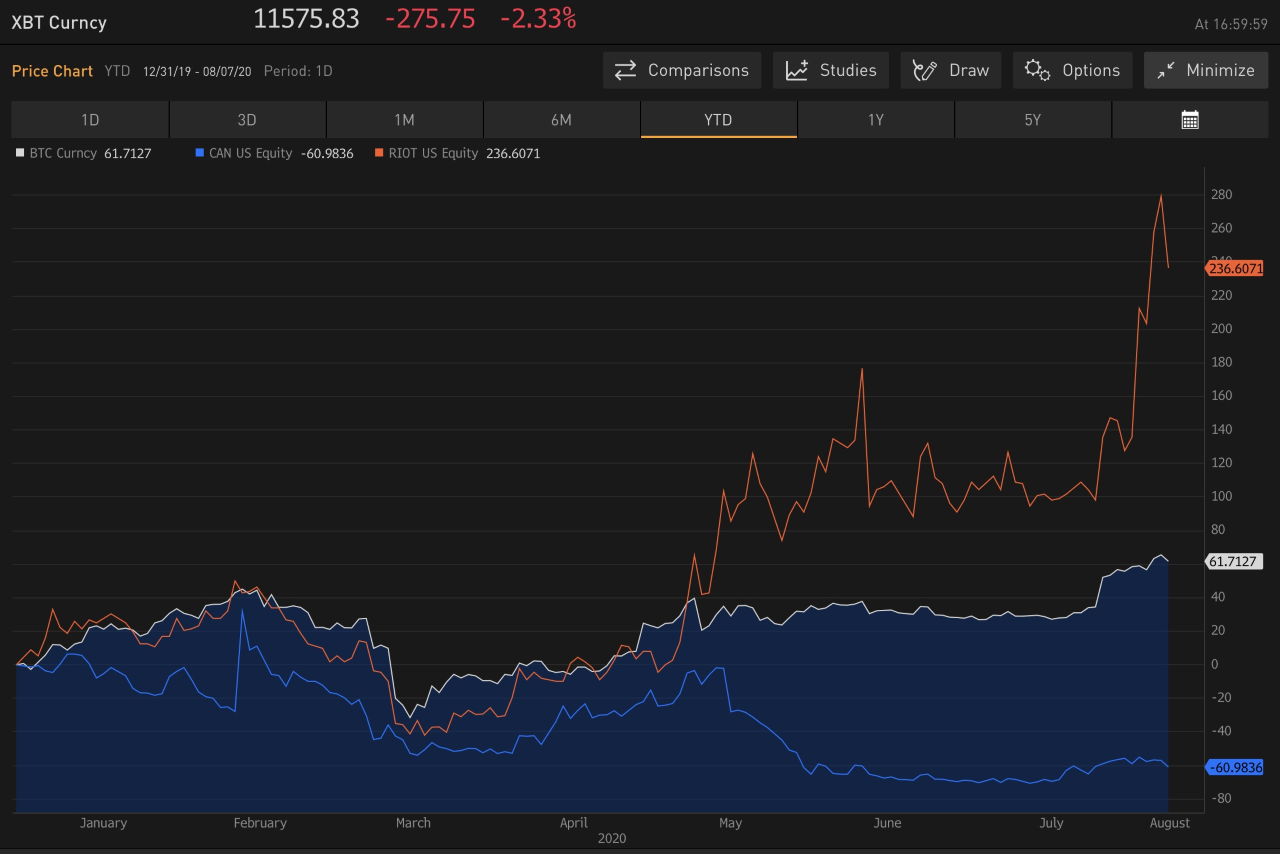The height and width of the screenshot is (854, 1280).
Task: Click the Options gears icon
Action: coord(1037,70)
